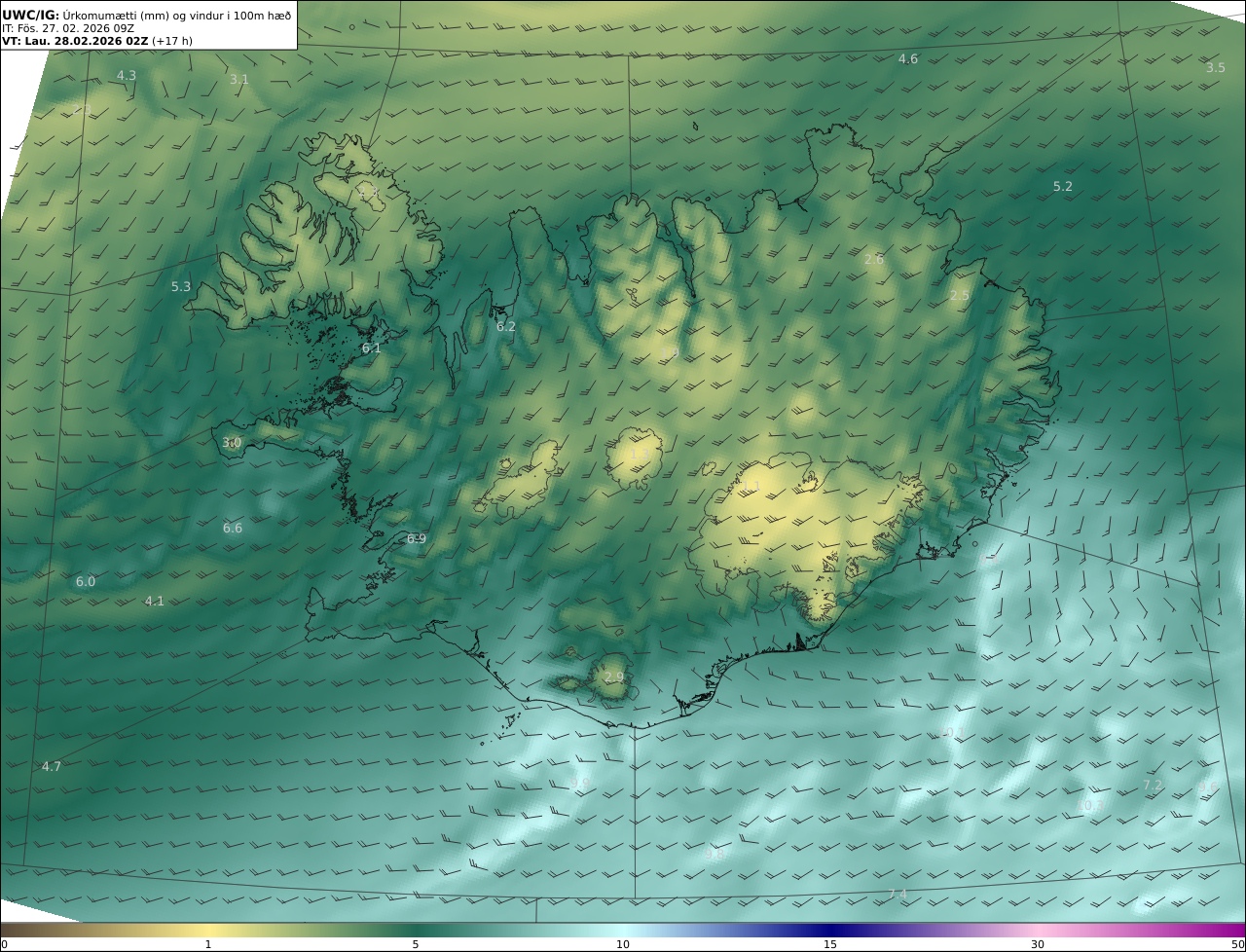The image size is (1246, 952).
Task: Click the '5.2' value label
Action: [1063, 186]
